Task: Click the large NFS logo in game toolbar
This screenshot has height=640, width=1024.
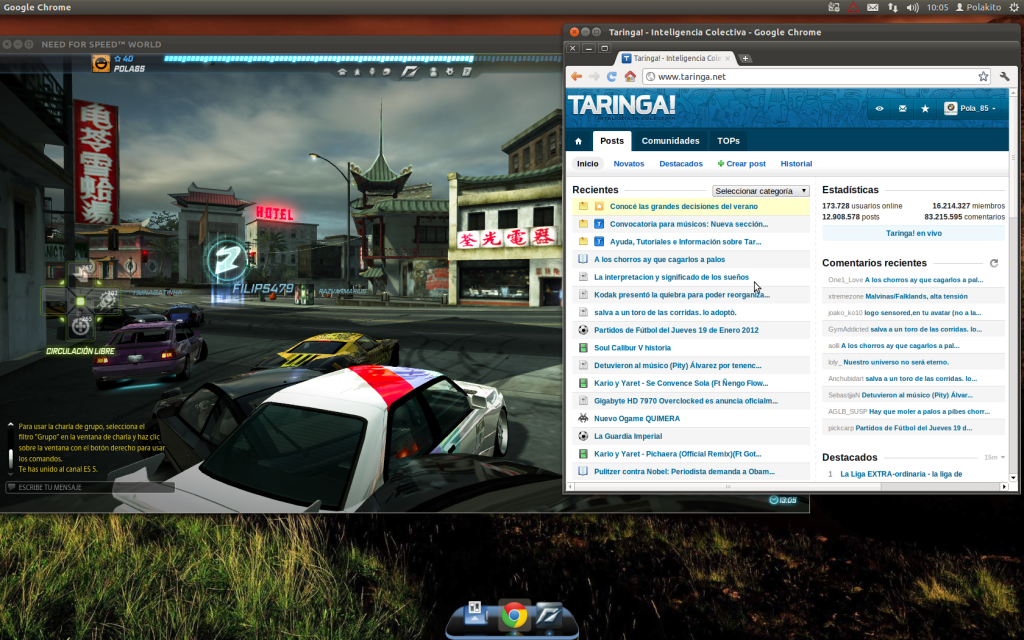Action: click(409, 72)
